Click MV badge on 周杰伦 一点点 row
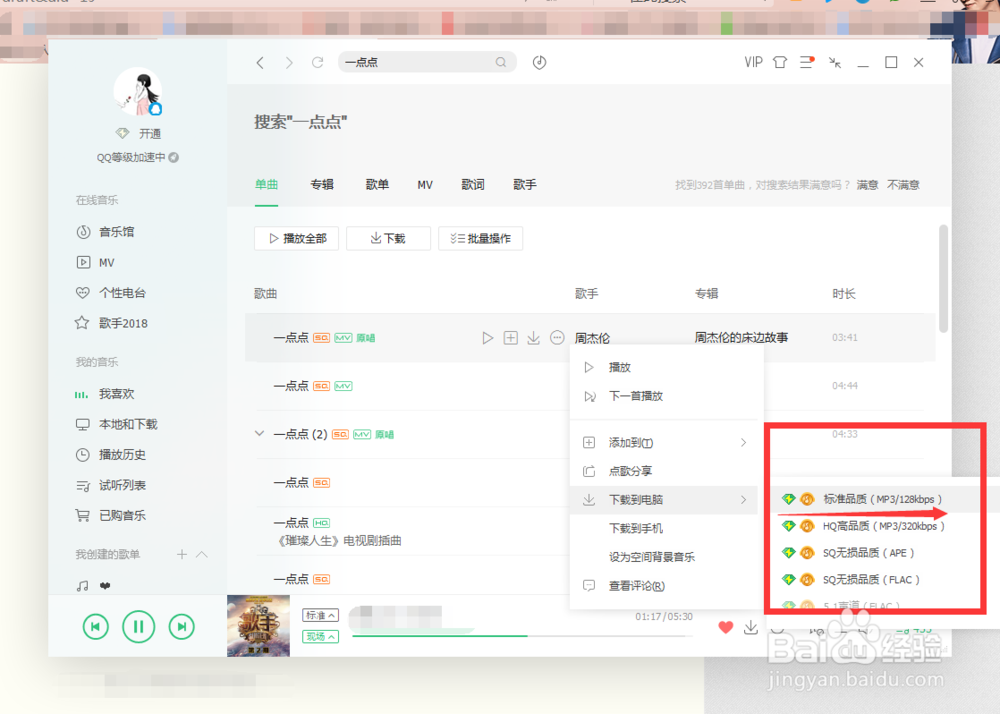1000x714 pixels. point(343,338)
